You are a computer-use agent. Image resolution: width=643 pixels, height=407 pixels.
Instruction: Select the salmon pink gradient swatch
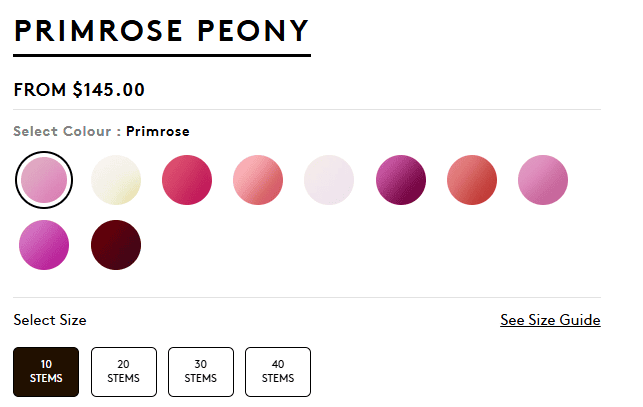pos(258,180)
